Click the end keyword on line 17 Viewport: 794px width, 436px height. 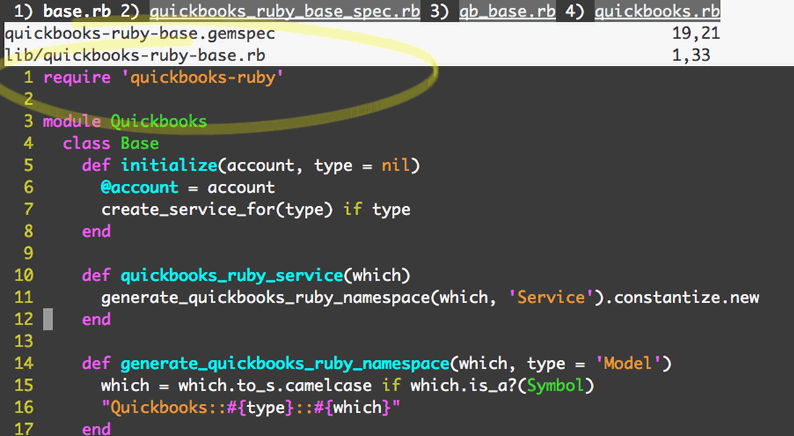96,428
